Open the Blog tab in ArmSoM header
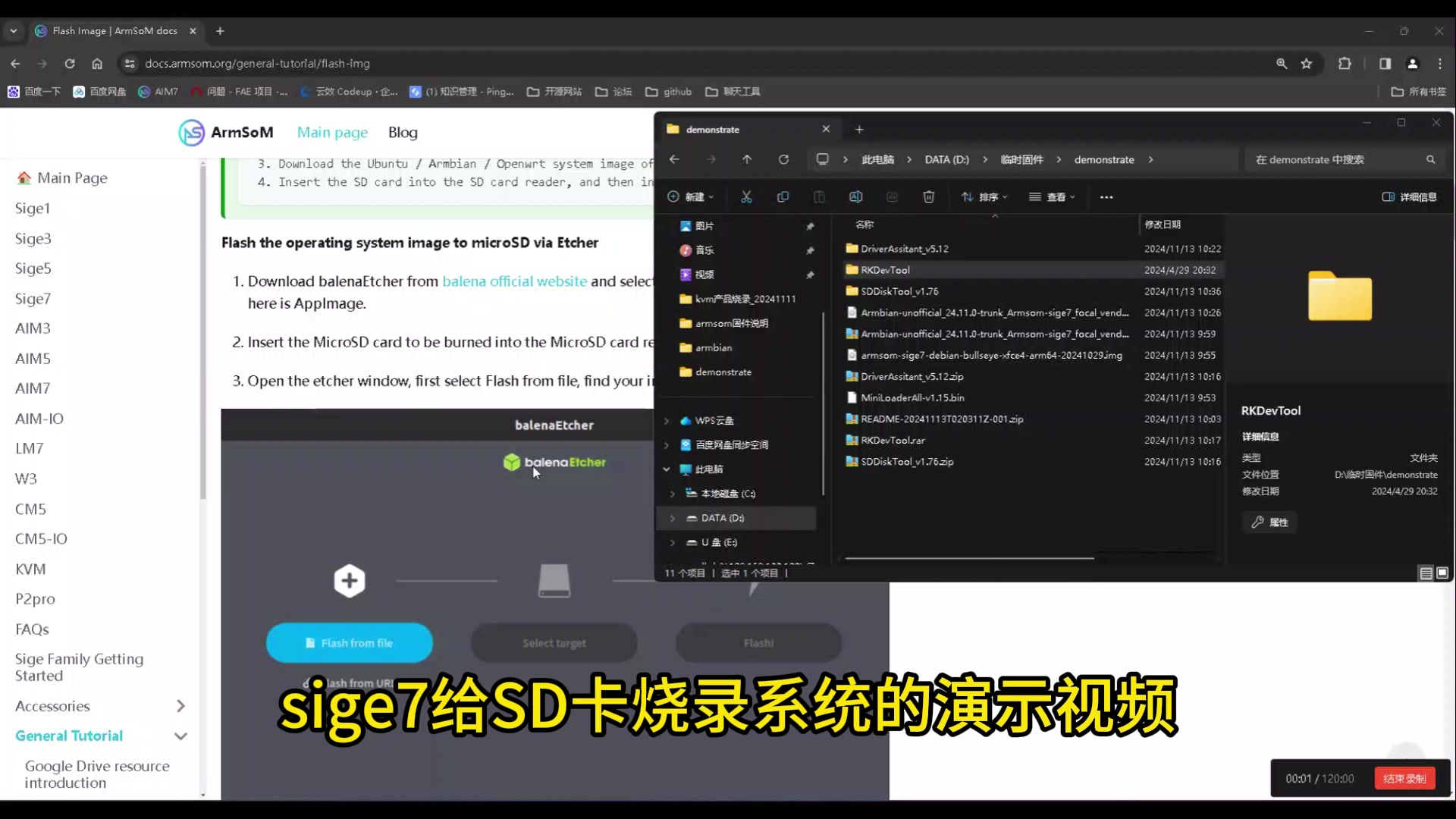Image resolution: width=1456 pixels, height=819 pixels. (403, 132)
